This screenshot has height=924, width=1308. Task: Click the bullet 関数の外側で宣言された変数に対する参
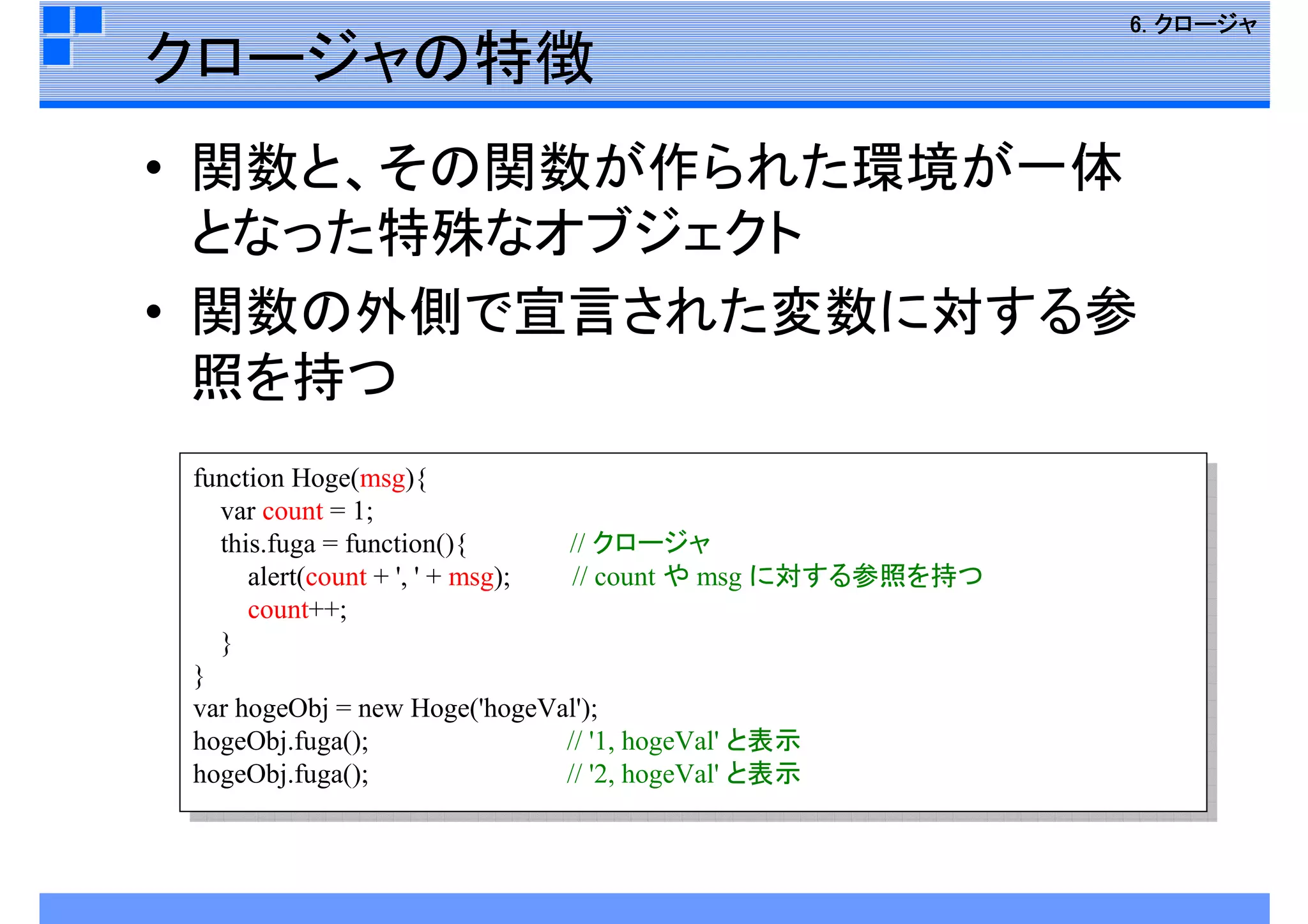[x=664, y=312]
